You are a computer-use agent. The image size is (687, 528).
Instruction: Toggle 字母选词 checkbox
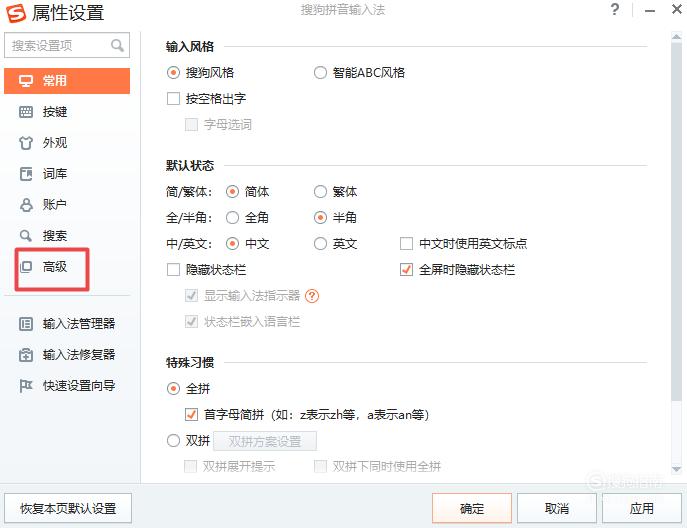click(191, 125)
